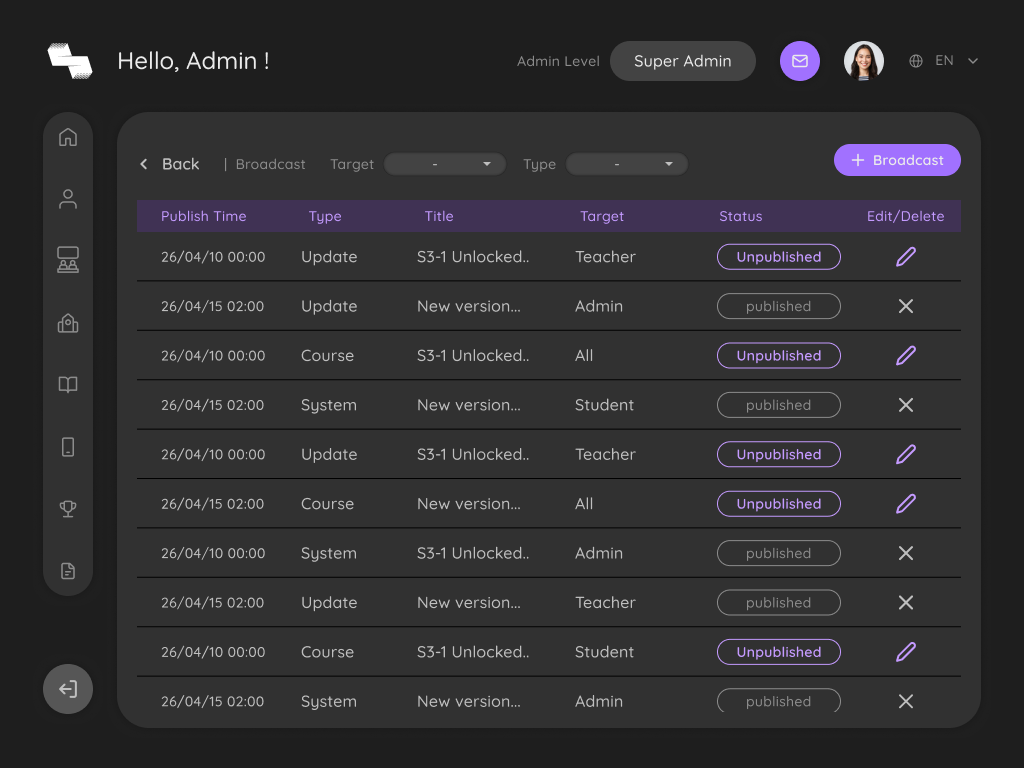Delete the System New version broadcast for Student
Image resolution: width=1024 pixels, height=768 pixels.
coord(906,405)
